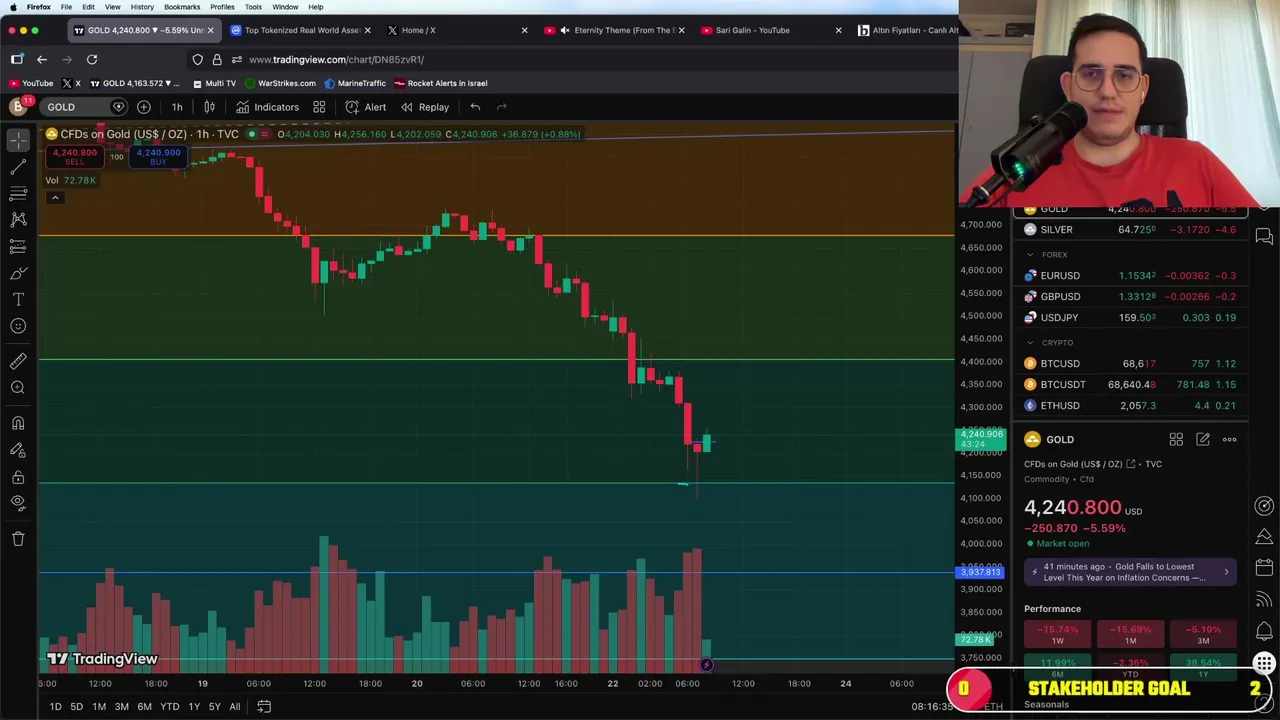Collapse the indicator legend arrow

(55, 198)
